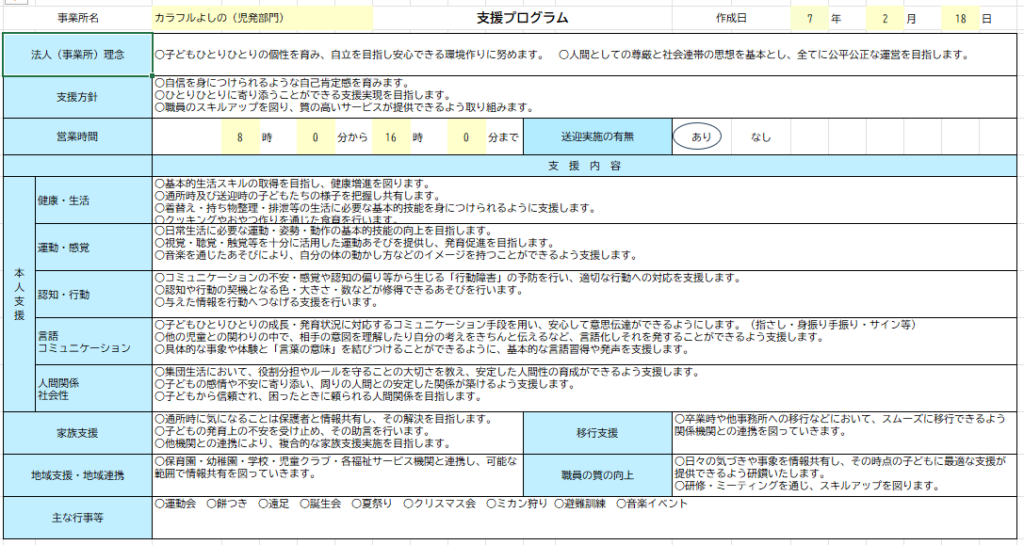Select the 家族支援 header cell
The image size is (1024, 545).
click(x=78, y=433)
